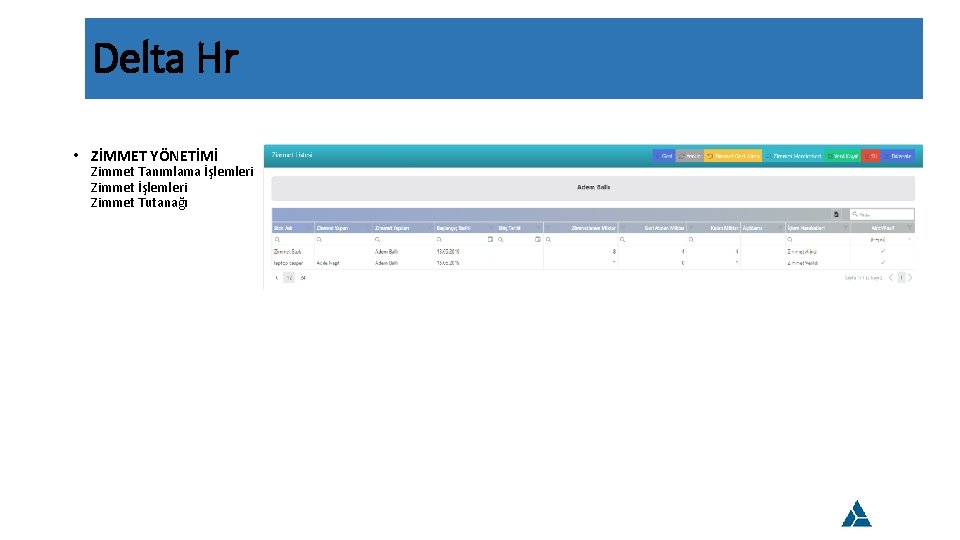The height and width of the screenshot is (540, 960).
Task: Set page size to 24 rows
Action: [x=302, y=278]
